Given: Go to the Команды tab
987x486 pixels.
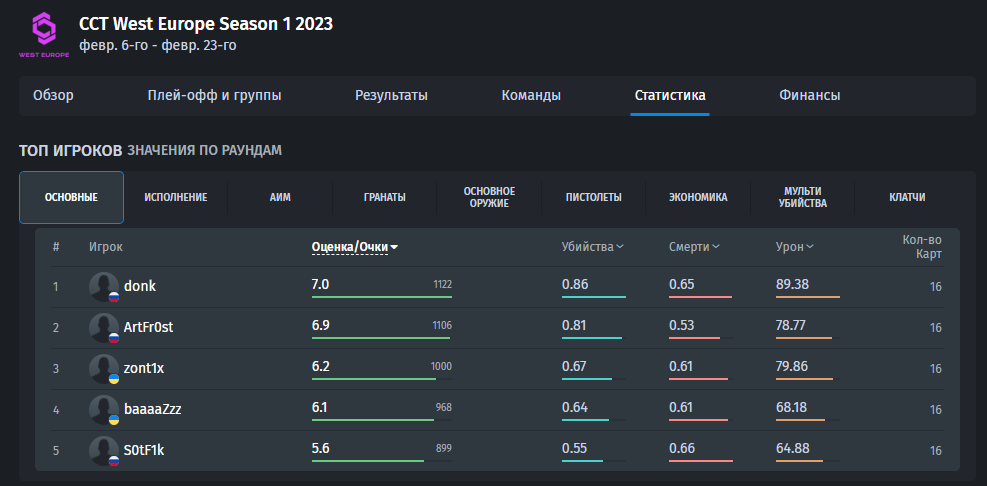Looking at the screenshot, I should (531, 96).
